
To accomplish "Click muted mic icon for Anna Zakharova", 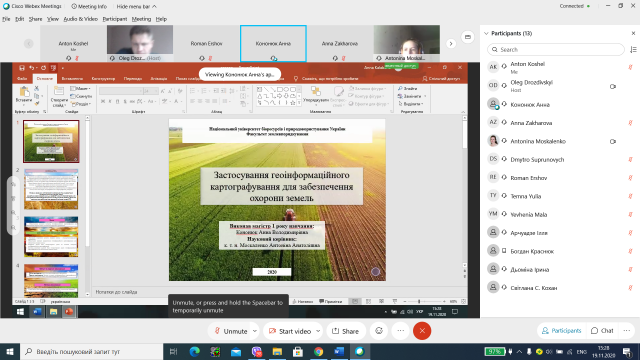I will click(x=630, y=123).
